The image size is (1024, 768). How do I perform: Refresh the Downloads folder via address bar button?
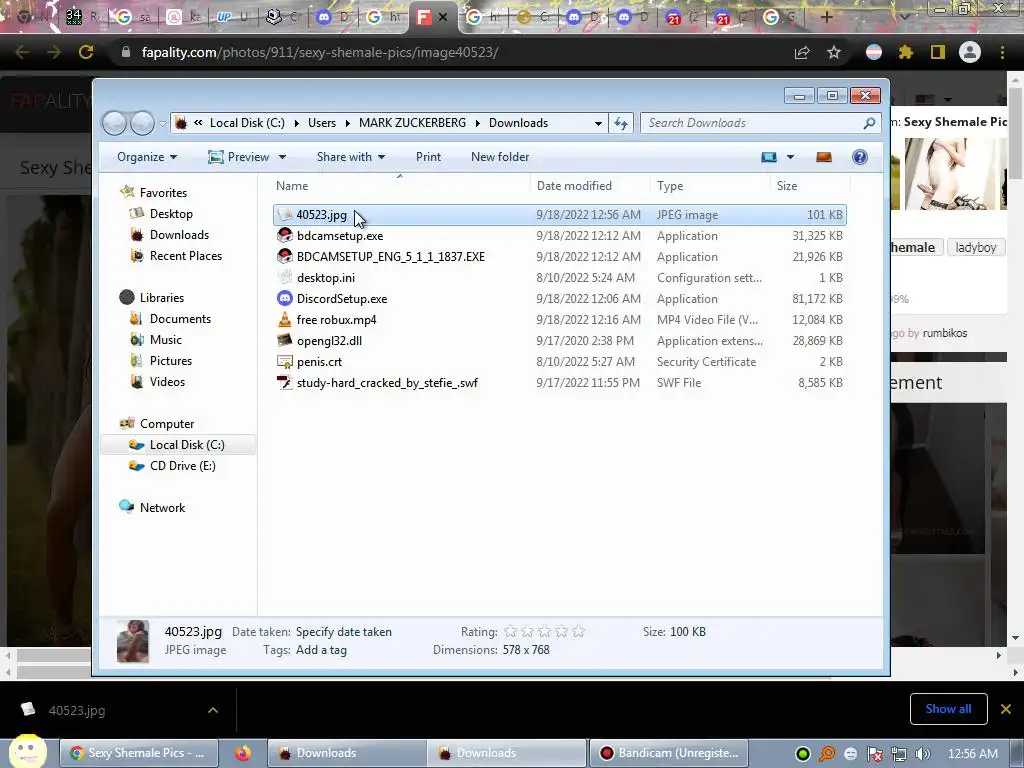pyautogui.click(x=621, y=123)
